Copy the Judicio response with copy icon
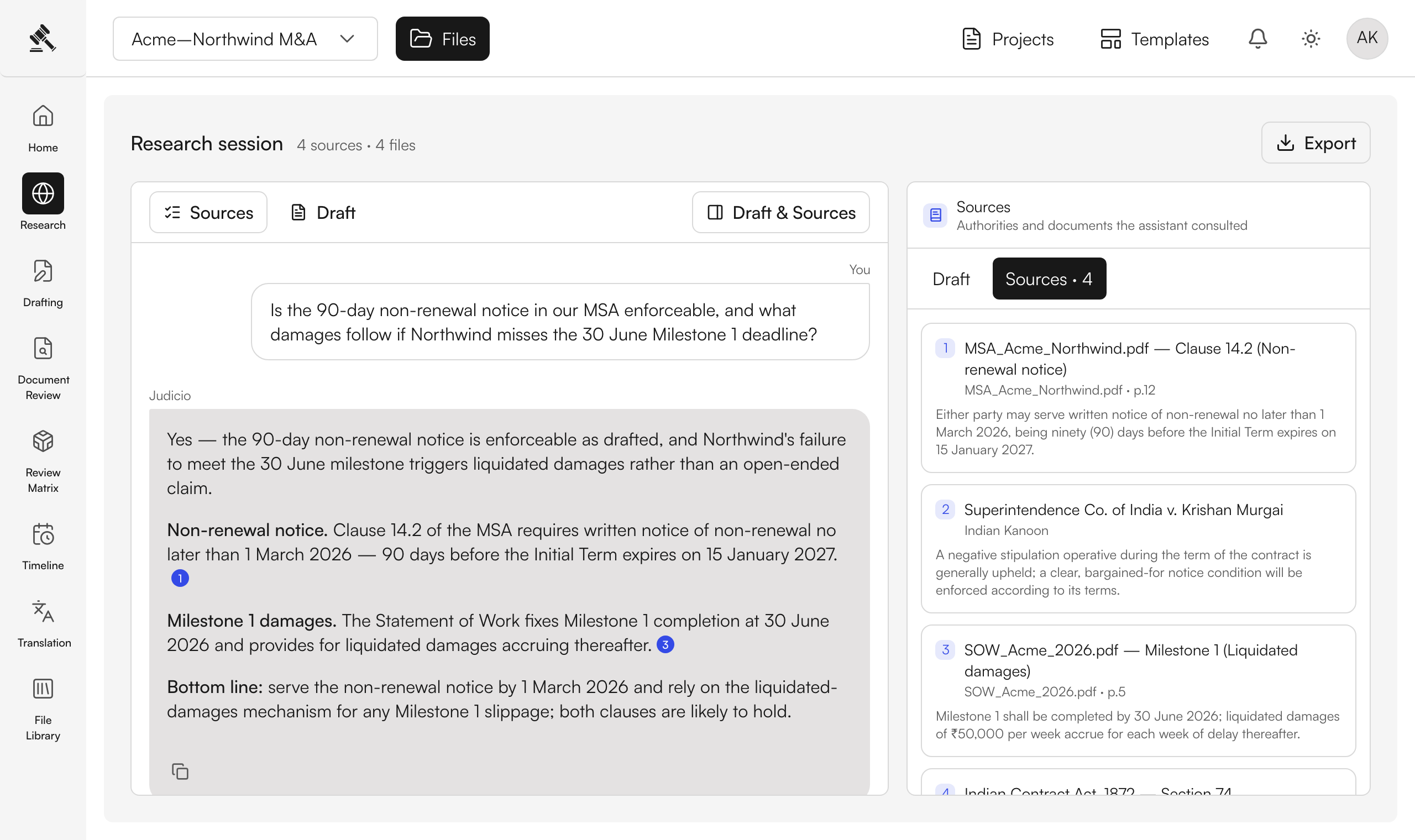The image size is (1415, 840). coord(180,771)
